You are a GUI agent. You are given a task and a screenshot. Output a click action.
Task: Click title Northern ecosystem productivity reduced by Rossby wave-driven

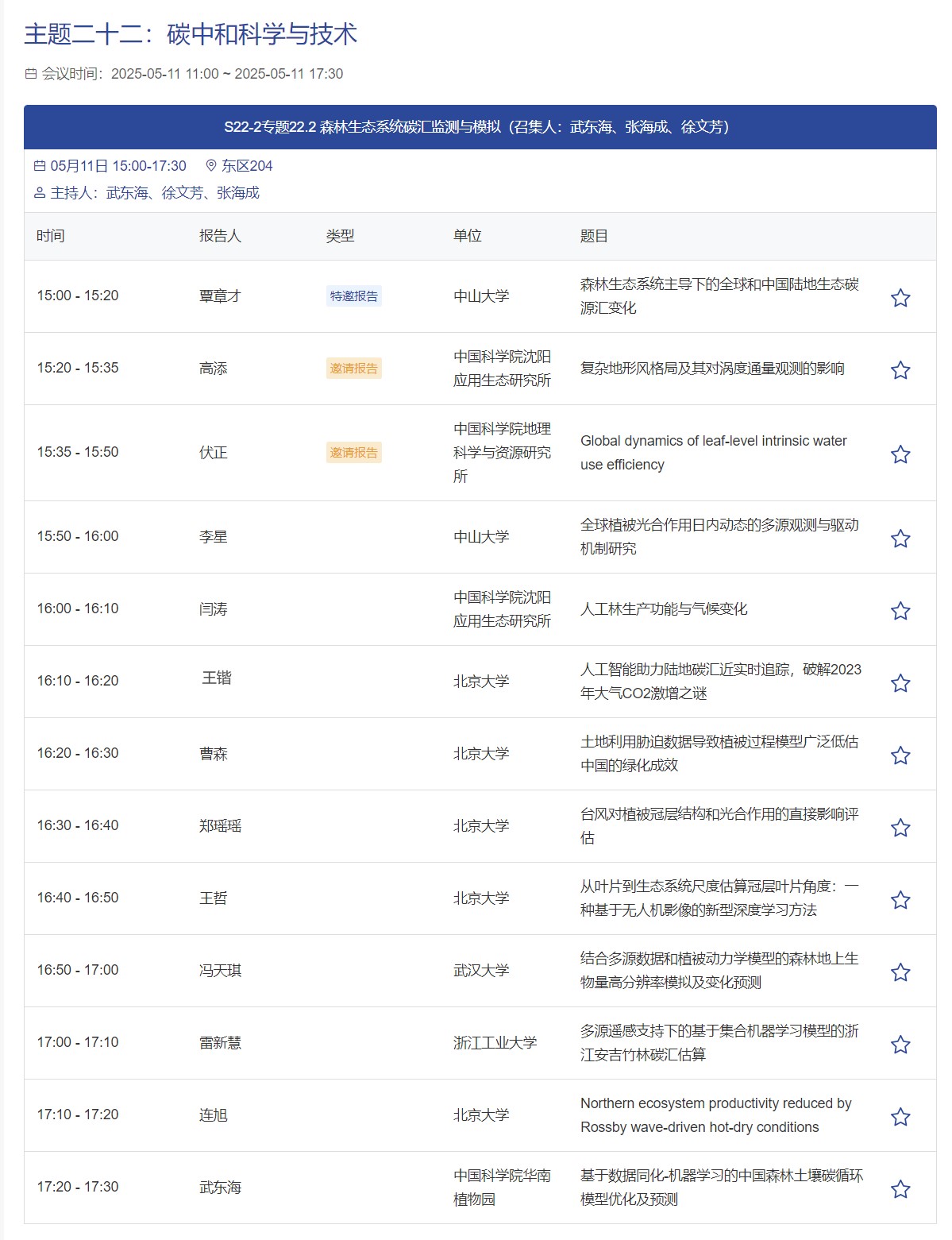tap(715, 1115)
